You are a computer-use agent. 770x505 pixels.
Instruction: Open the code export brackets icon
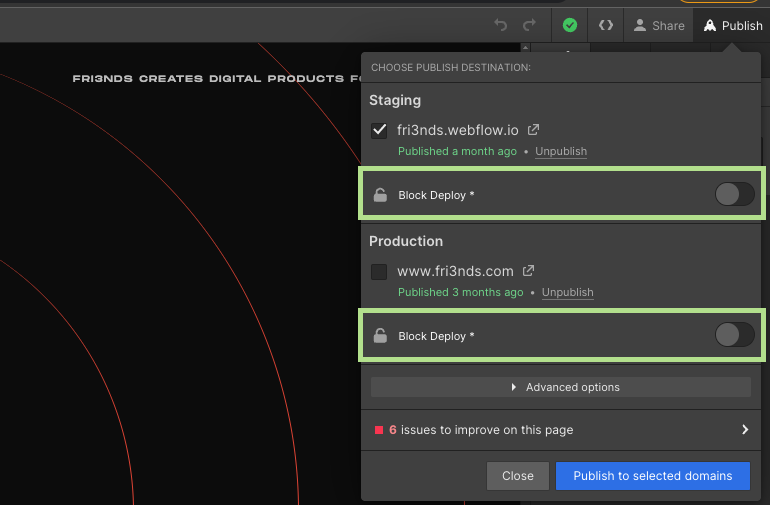(x=605, y=25)
